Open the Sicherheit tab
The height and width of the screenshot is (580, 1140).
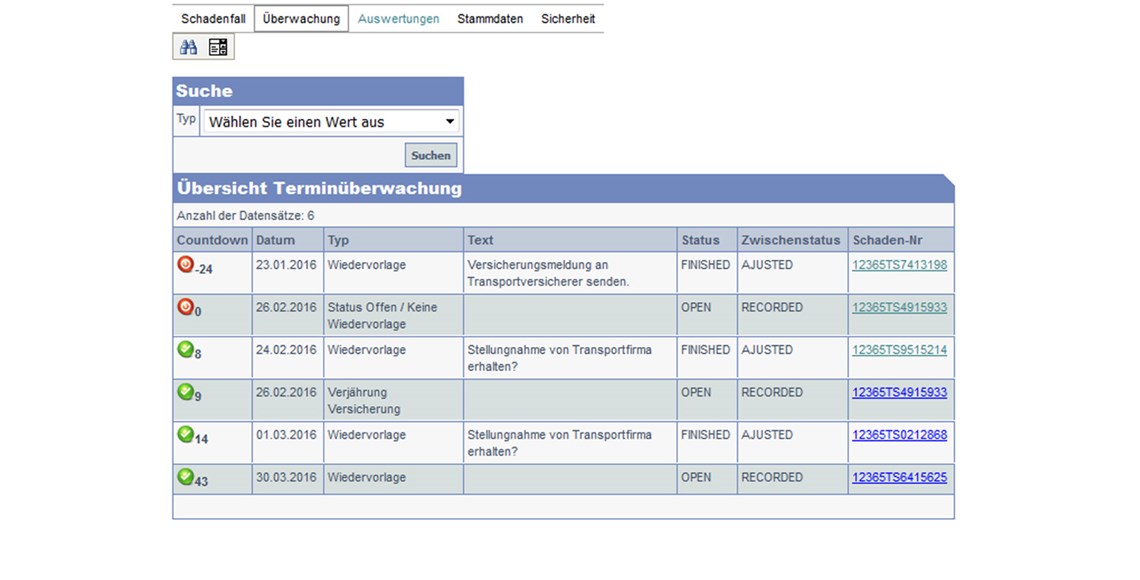(x=568, y=19)
